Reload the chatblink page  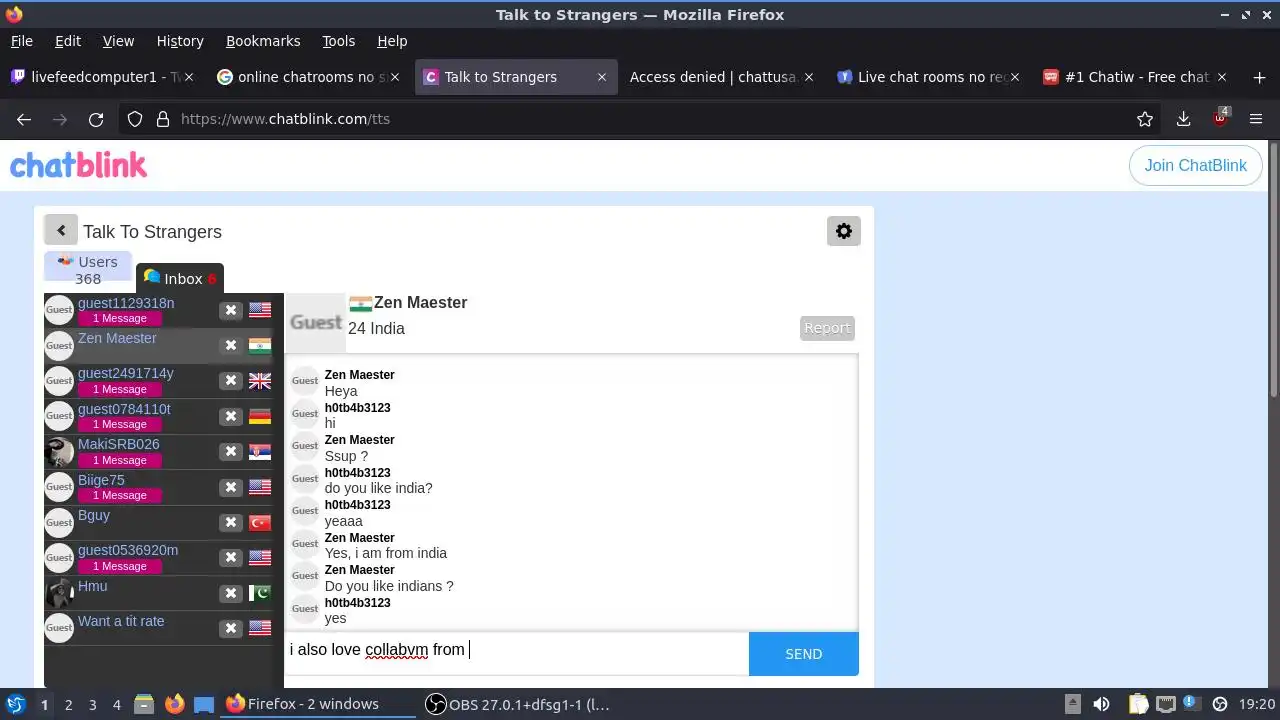[96, 119]
